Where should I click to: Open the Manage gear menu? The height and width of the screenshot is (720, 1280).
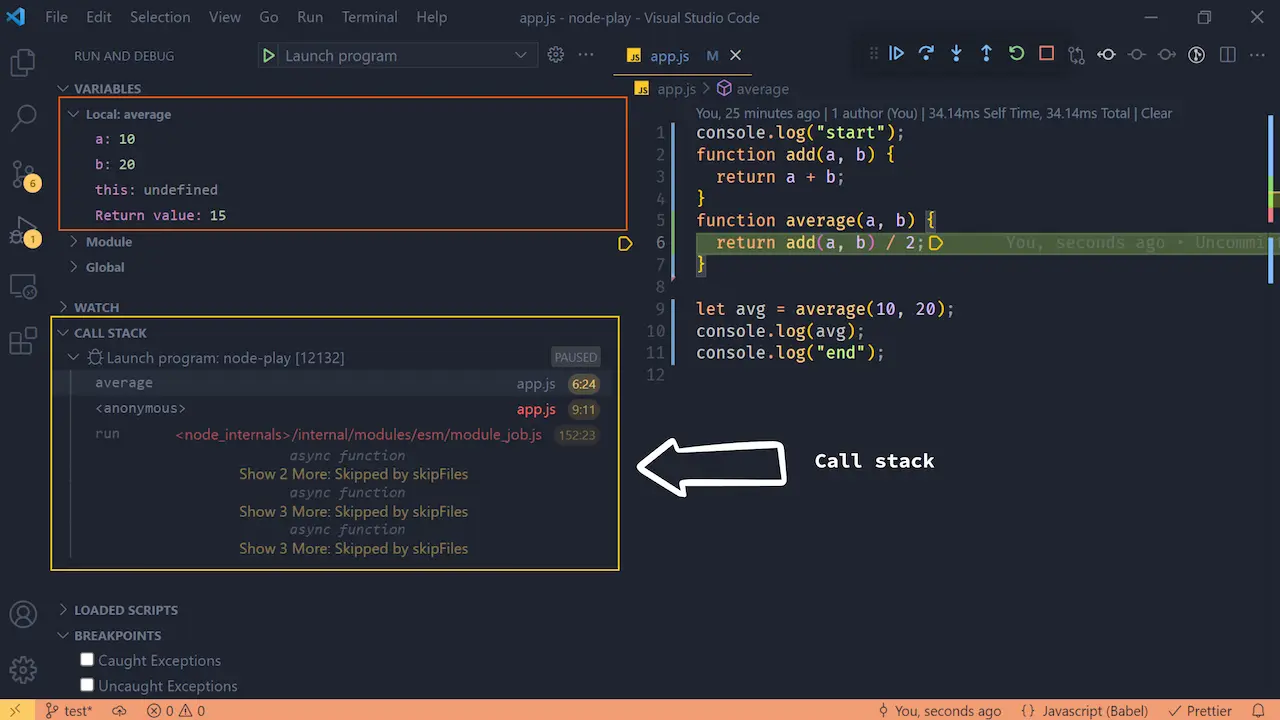coord(23,670)
